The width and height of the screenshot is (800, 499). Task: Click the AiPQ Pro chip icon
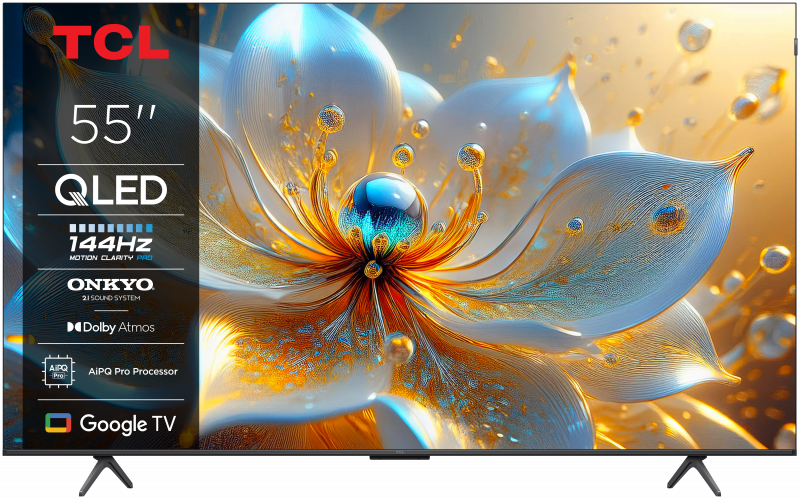point(55,372)
